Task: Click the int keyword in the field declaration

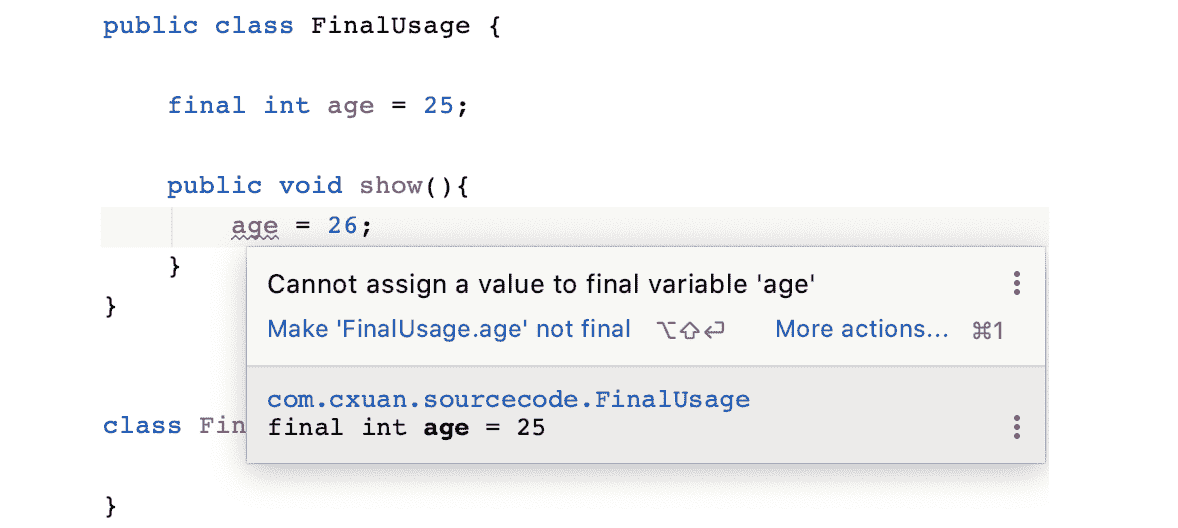Action: pos(286,106)
